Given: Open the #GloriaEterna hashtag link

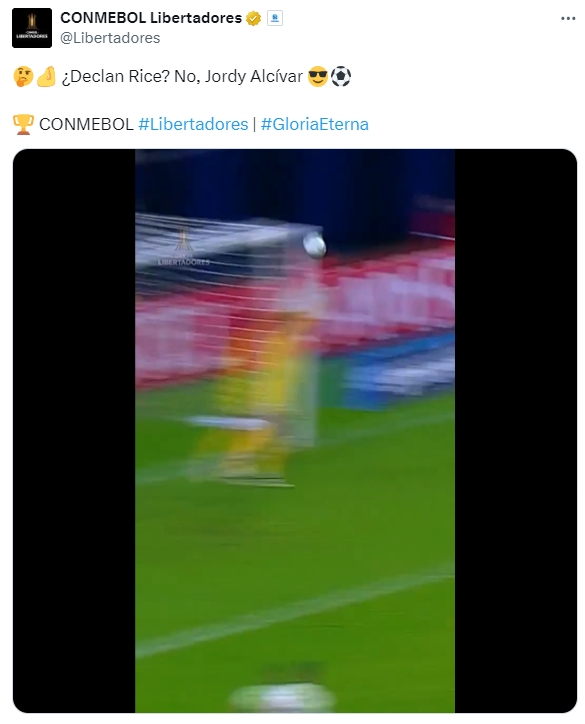Looking at the screenshot, I should [x=314, y=124].
